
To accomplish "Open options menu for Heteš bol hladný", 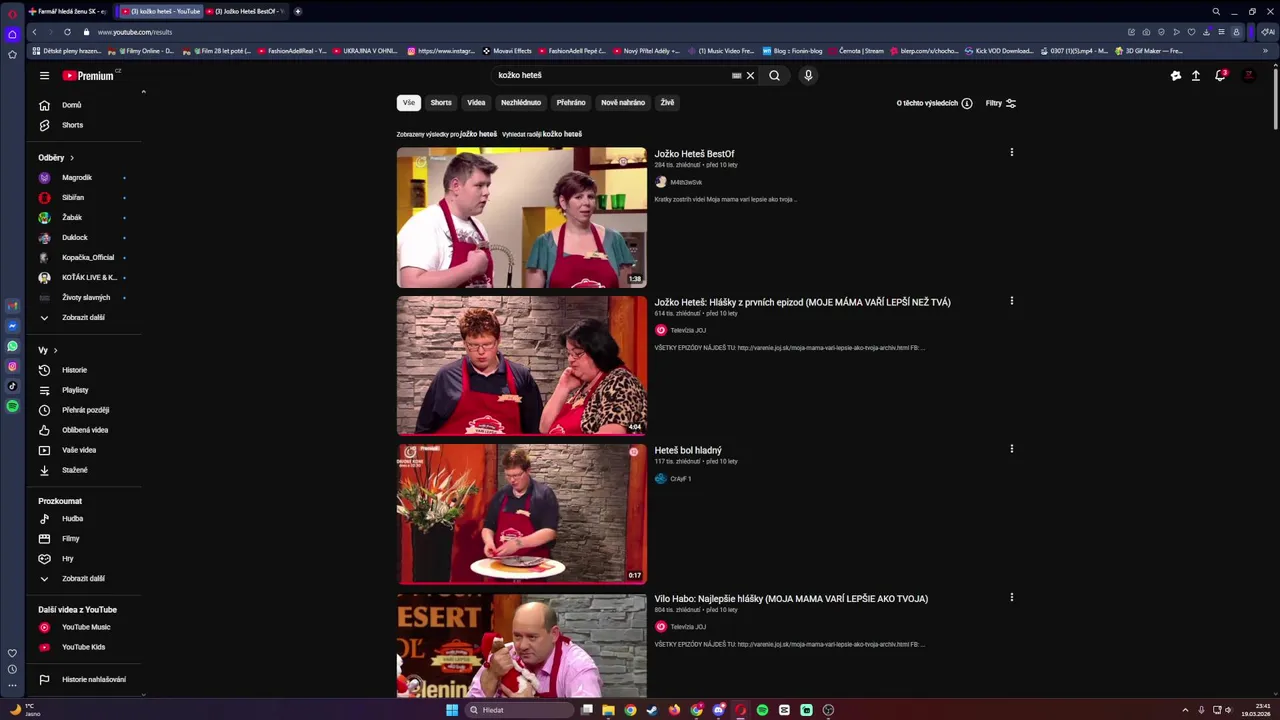I will click(x=1011, y=449).
